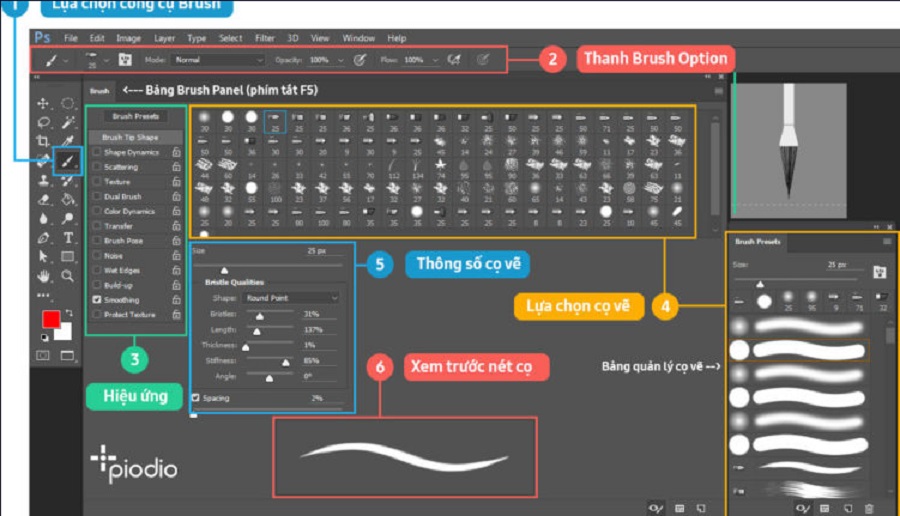The height and width of the screenshot is (516, 900).
Task: Select the Crop tool
Action: click(x=43, y=141)
